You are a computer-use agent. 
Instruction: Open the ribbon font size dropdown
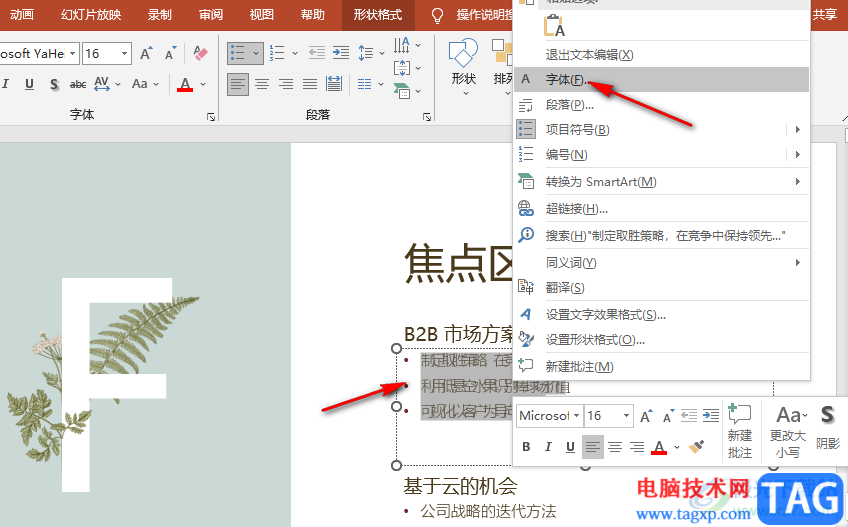click(124, 54)
